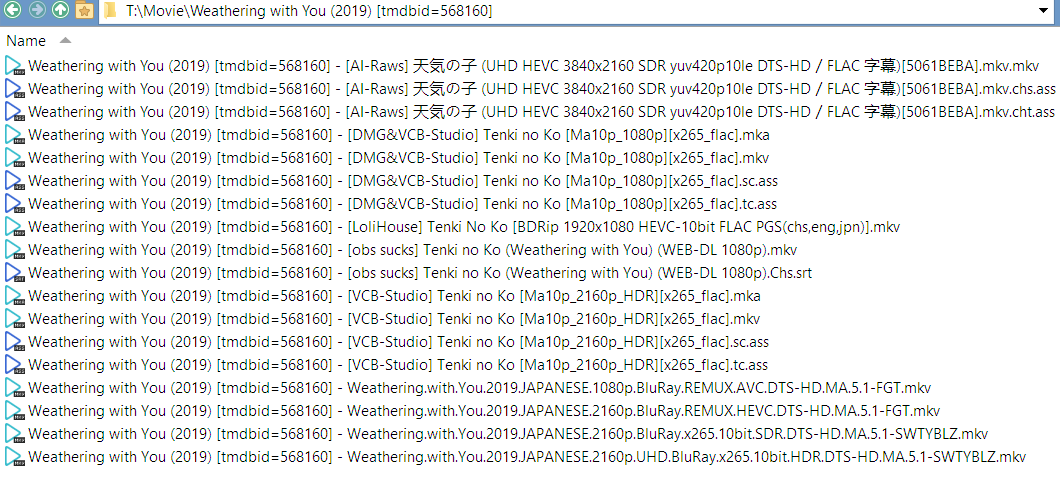Select the LoliHouse Tenki No Ko BDRip filename

[464, 227]
